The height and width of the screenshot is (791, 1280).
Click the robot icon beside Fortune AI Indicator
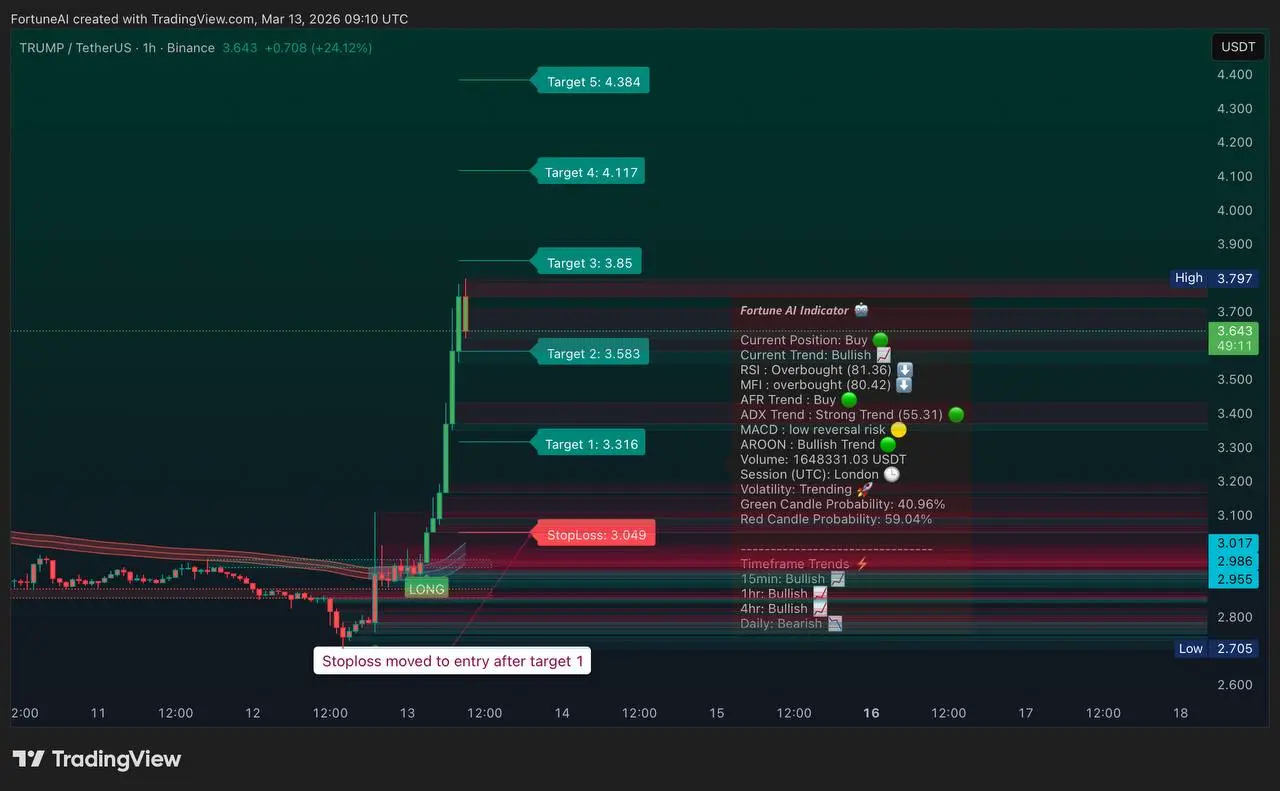coord(861,310)
